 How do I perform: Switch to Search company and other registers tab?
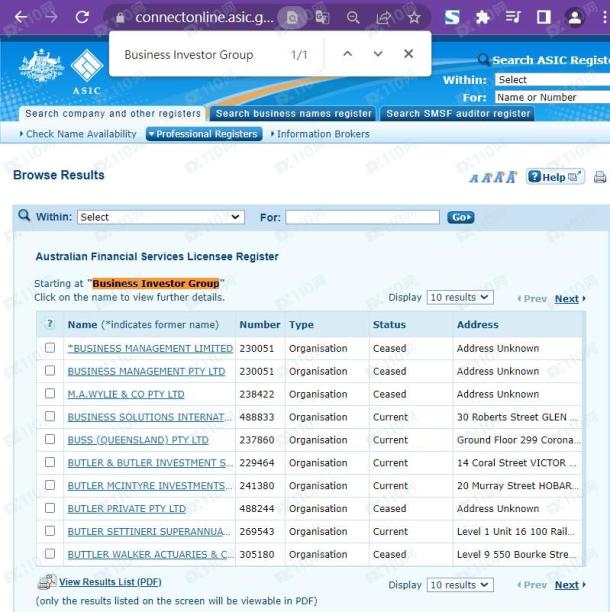click(112, 114)
